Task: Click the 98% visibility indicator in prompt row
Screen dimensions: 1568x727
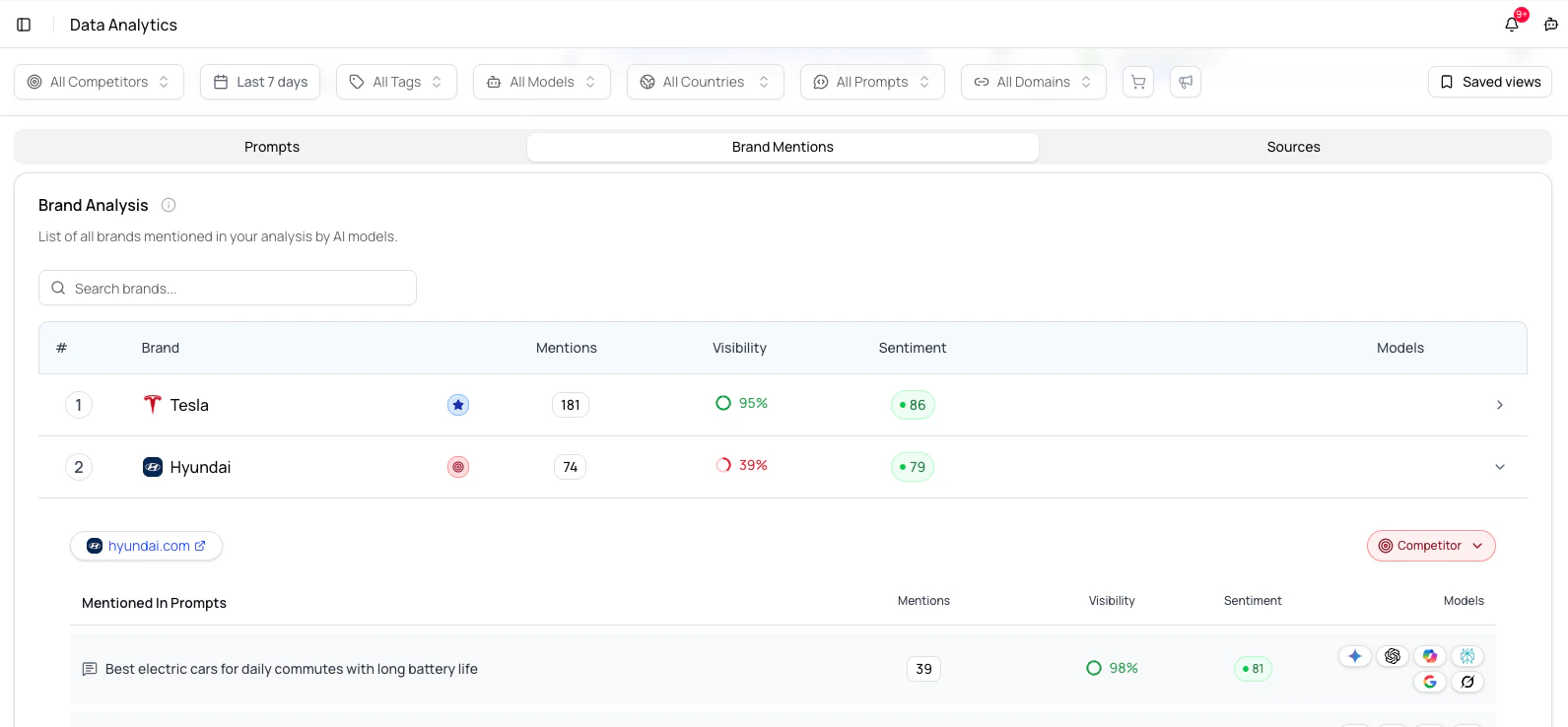Action: click(1112, 668)
